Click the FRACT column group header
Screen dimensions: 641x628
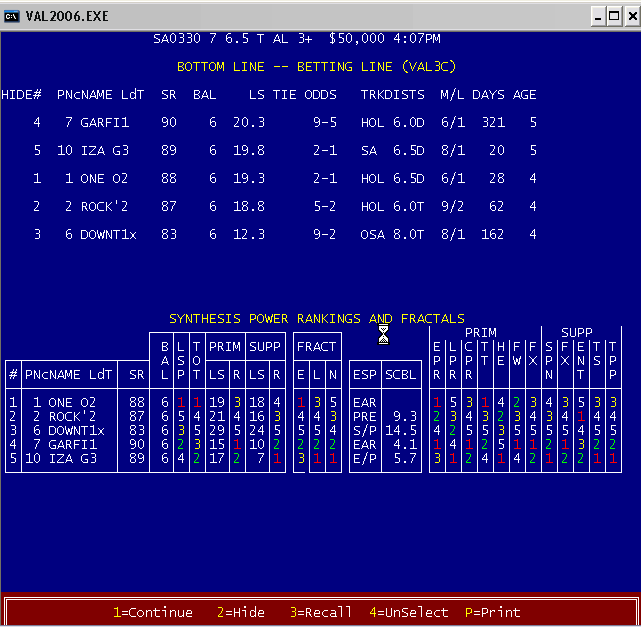(317, 347)
